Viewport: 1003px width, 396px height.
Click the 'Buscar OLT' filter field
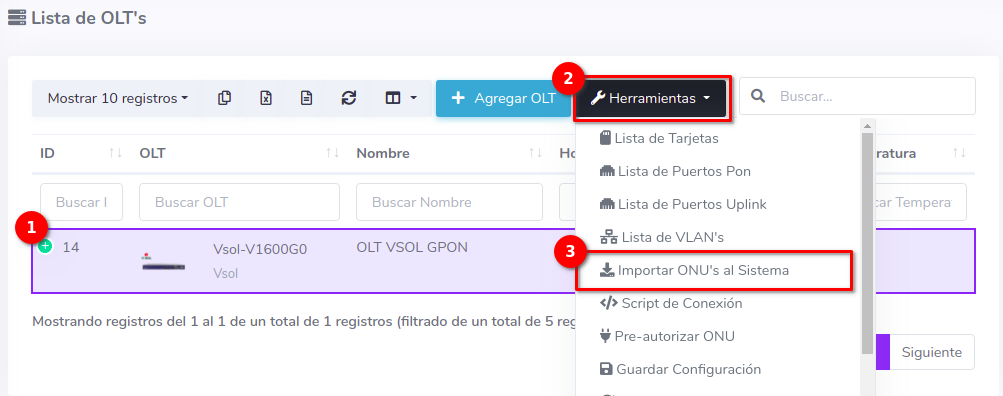click(239, 202)
